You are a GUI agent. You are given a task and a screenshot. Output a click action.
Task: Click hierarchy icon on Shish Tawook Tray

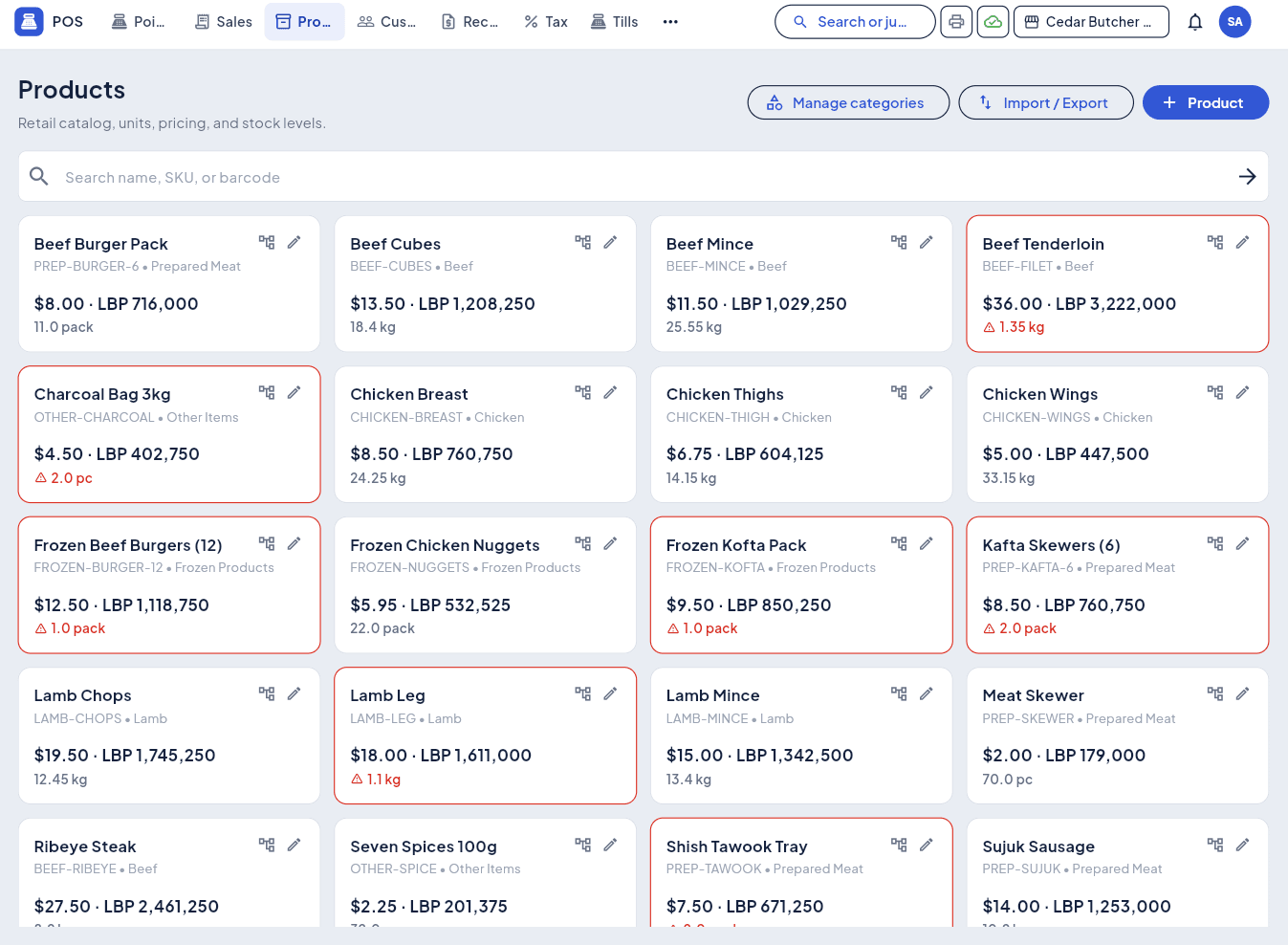899,845
